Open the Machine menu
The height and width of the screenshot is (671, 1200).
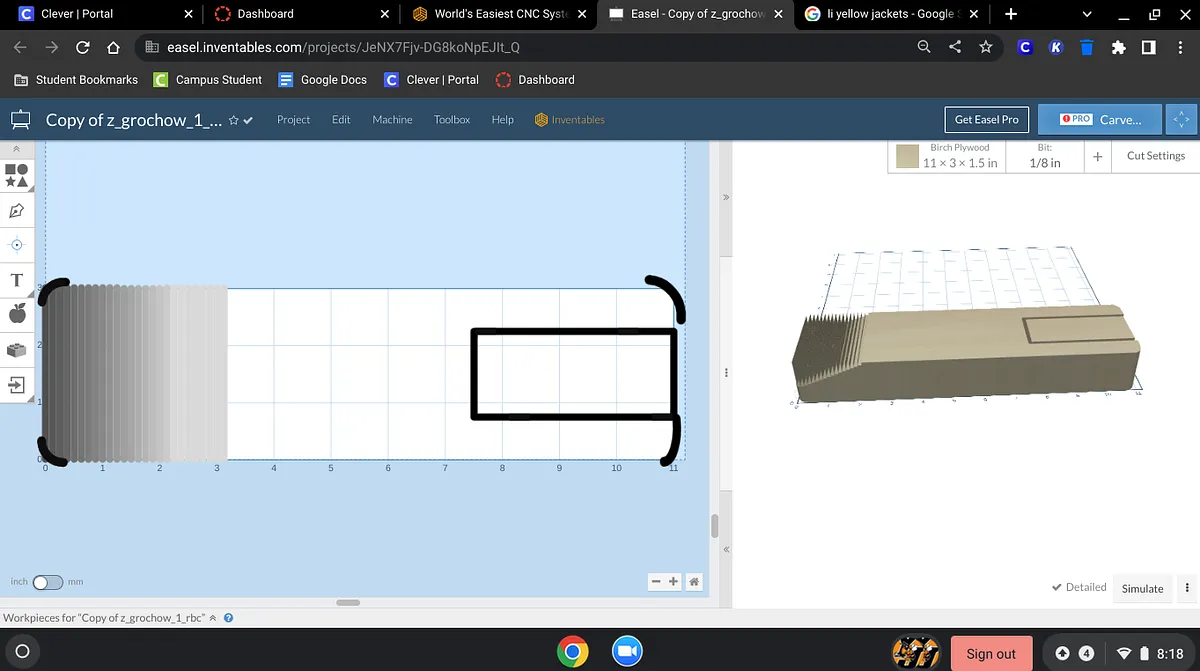(x=392, y=120)
